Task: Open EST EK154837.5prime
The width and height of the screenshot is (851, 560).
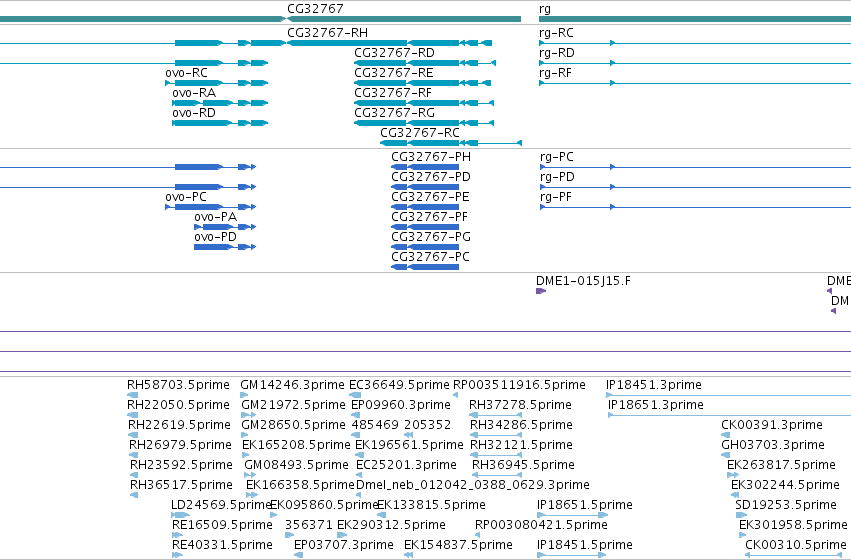Action: click(x=458, y=545)
